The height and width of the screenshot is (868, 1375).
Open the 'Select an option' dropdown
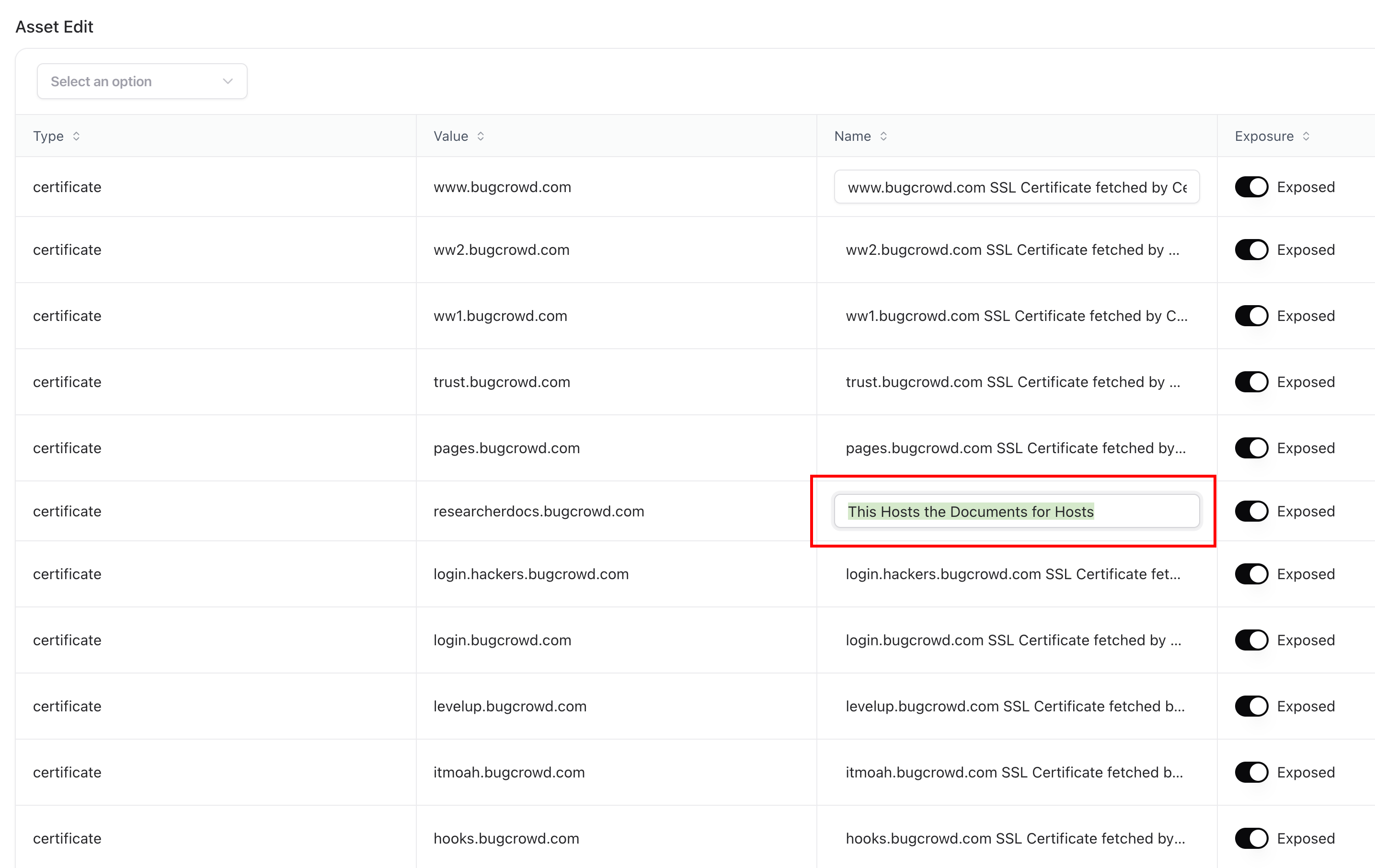pyautogui.click(x=142, y=81)
